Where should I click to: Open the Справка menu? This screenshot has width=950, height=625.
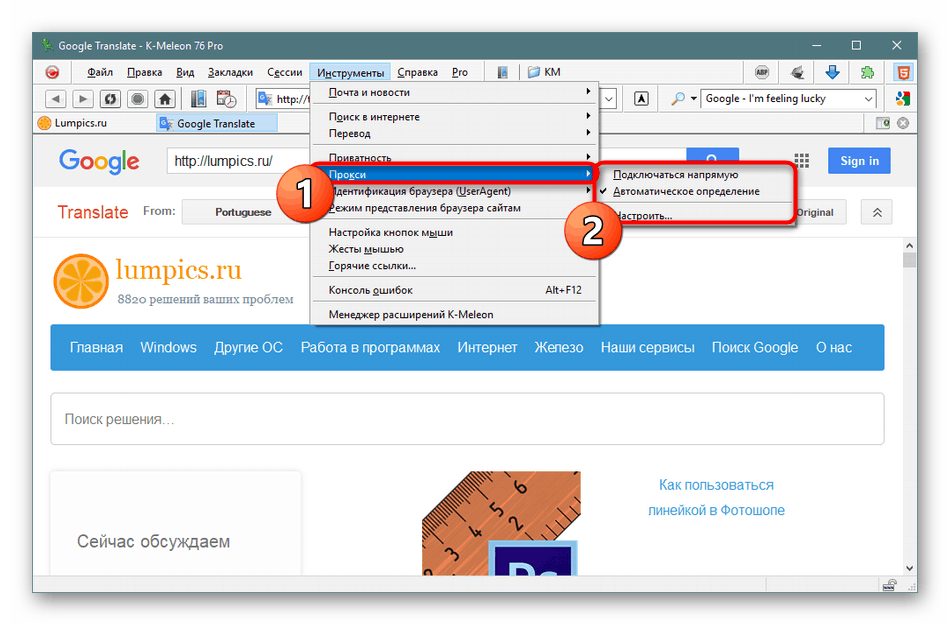coord(417,72)
